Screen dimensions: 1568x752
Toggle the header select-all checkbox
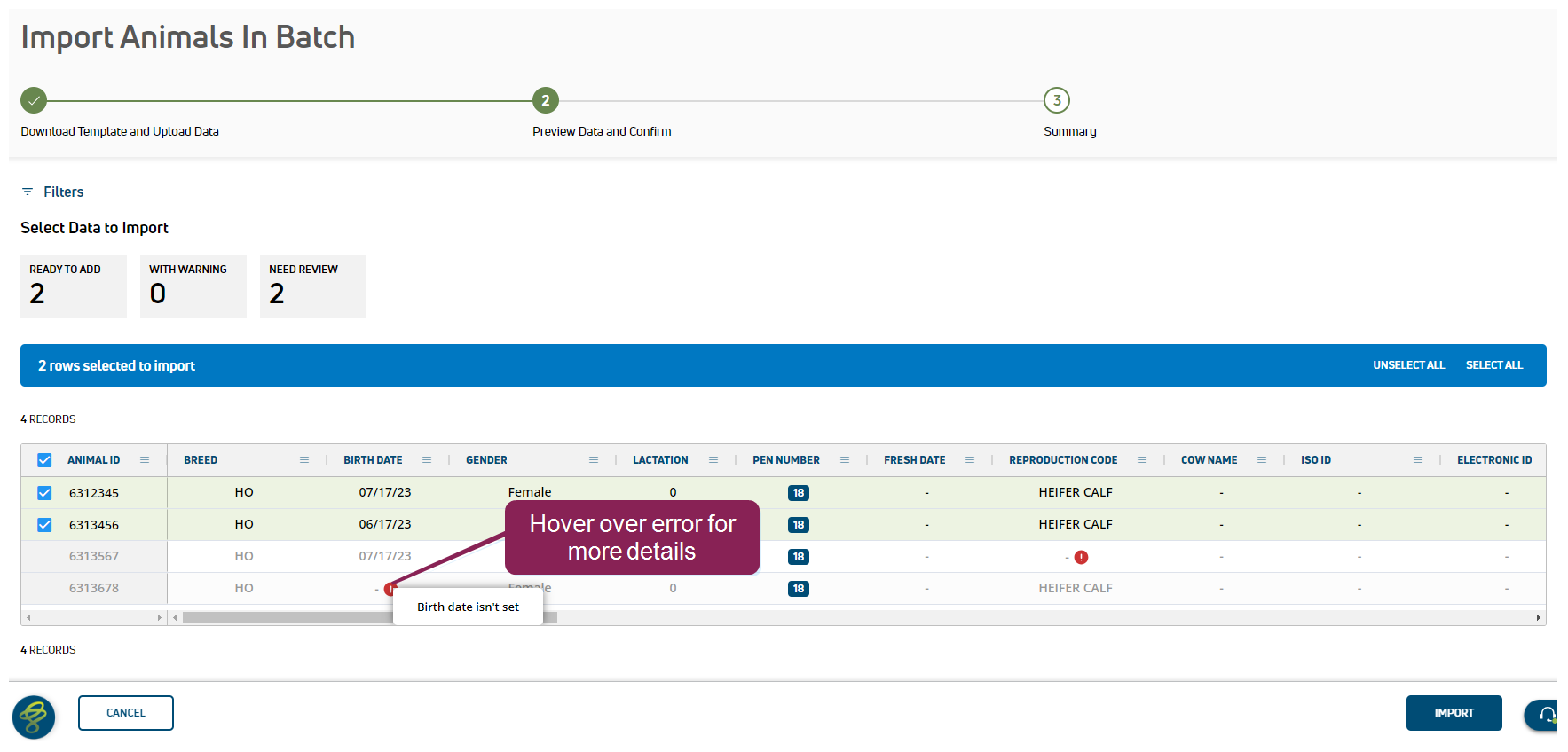pos(44,460)
